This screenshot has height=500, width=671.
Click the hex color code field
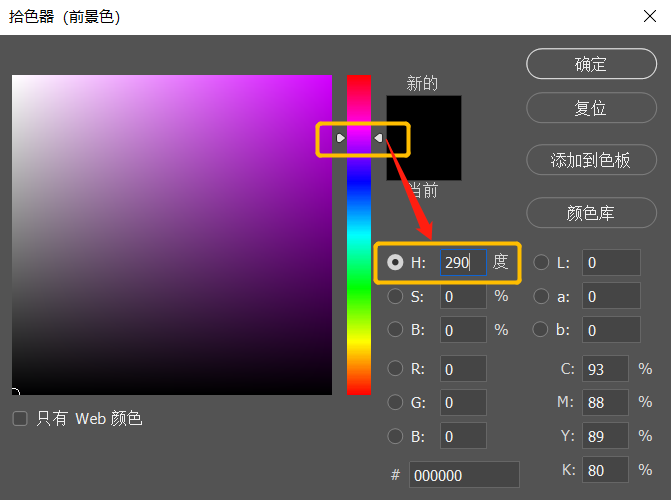click(464, 475)
